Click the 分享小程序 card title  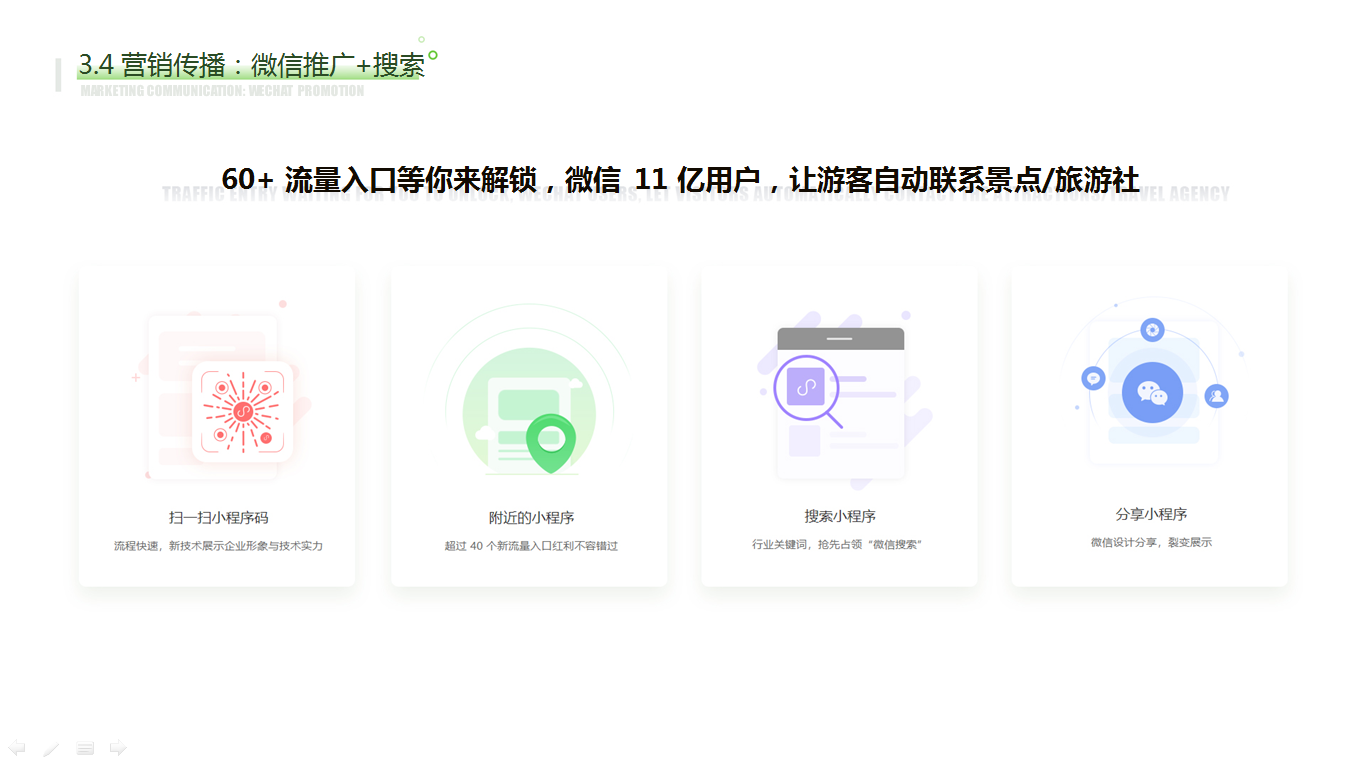1151,515
